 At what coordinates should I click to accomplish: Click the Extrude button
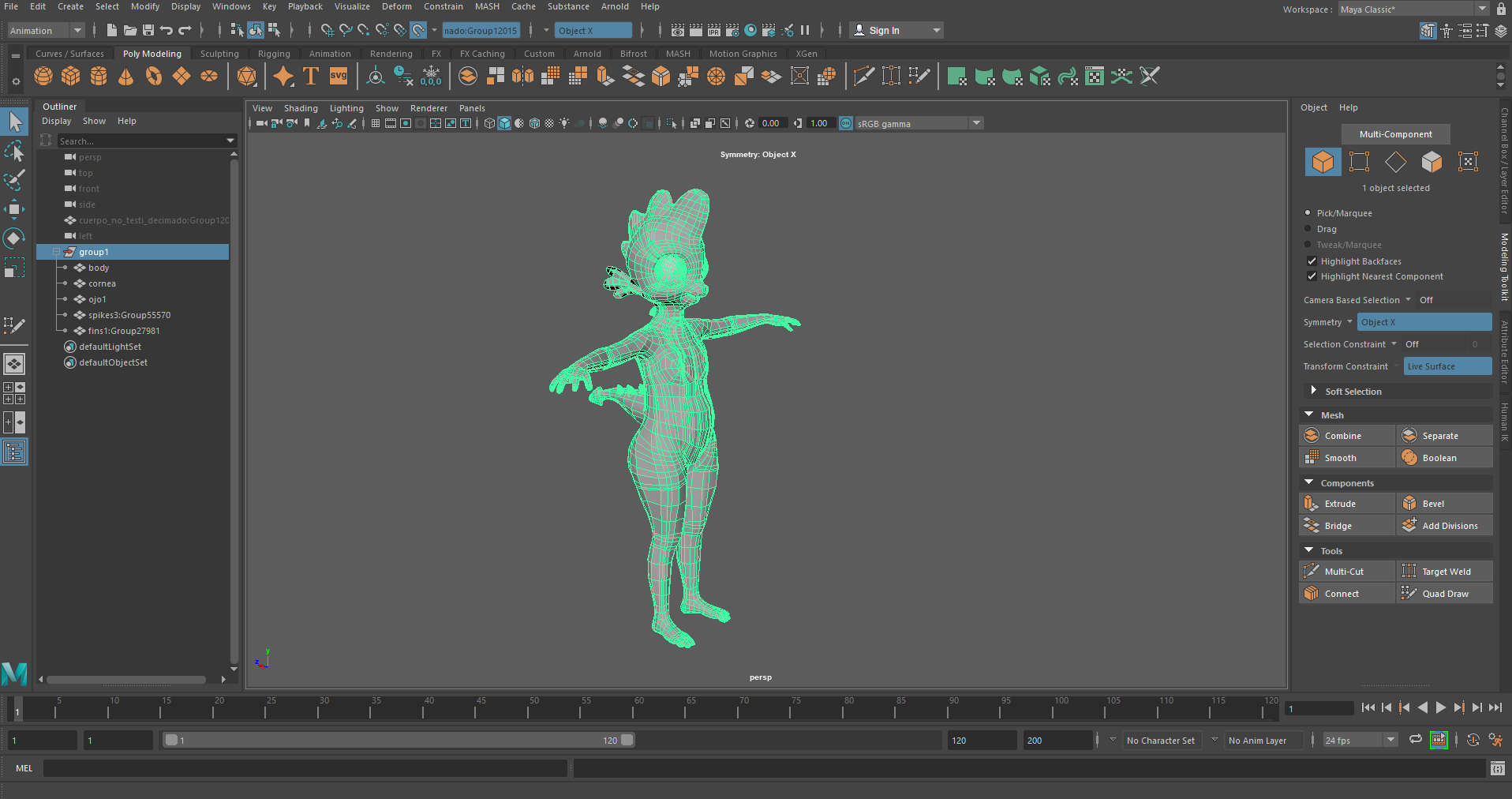[x=1346, y=504]
